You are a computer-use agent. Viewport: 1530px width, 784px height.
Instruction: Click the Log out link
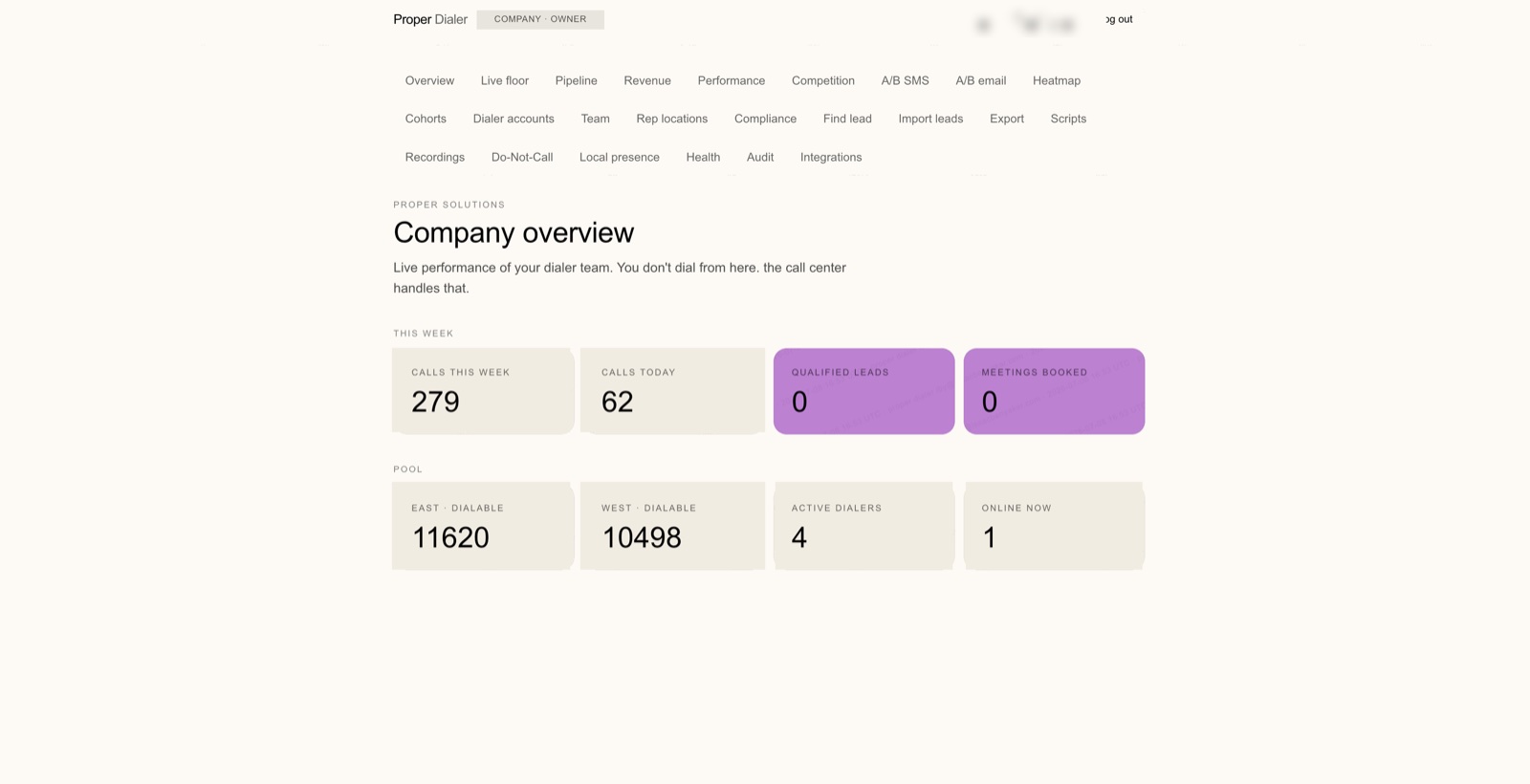[1119, 19]
